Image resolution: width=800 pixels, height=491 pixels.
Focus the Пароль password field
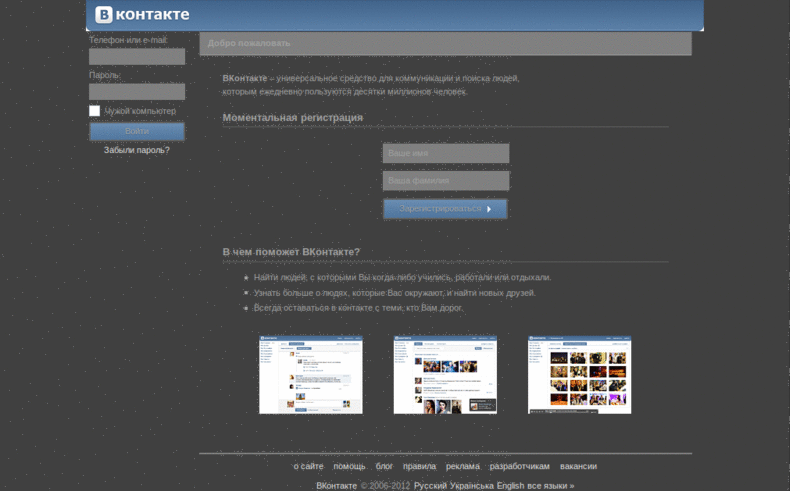tap(137, 92)
